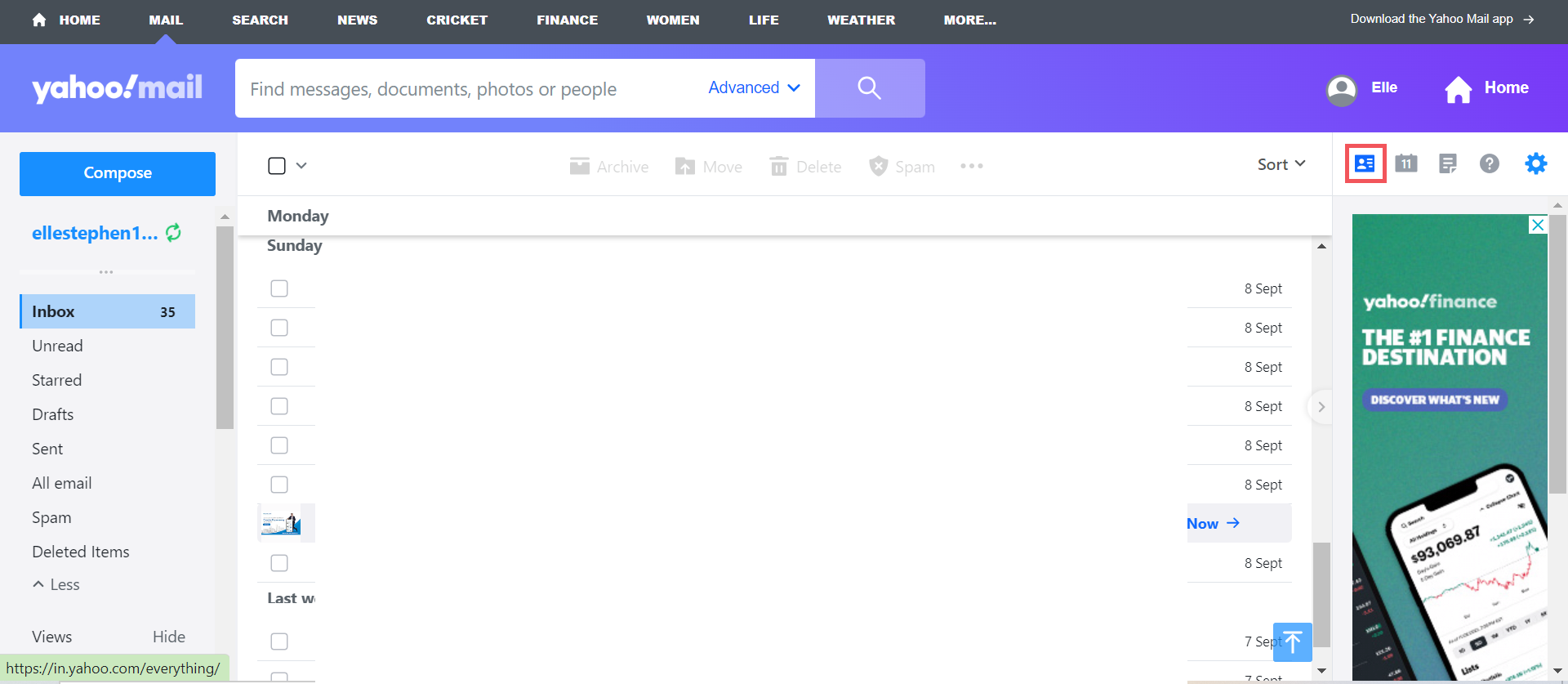Open the Spam folder in sidebar
This screenshot has height=684, width=1568.
51,517
